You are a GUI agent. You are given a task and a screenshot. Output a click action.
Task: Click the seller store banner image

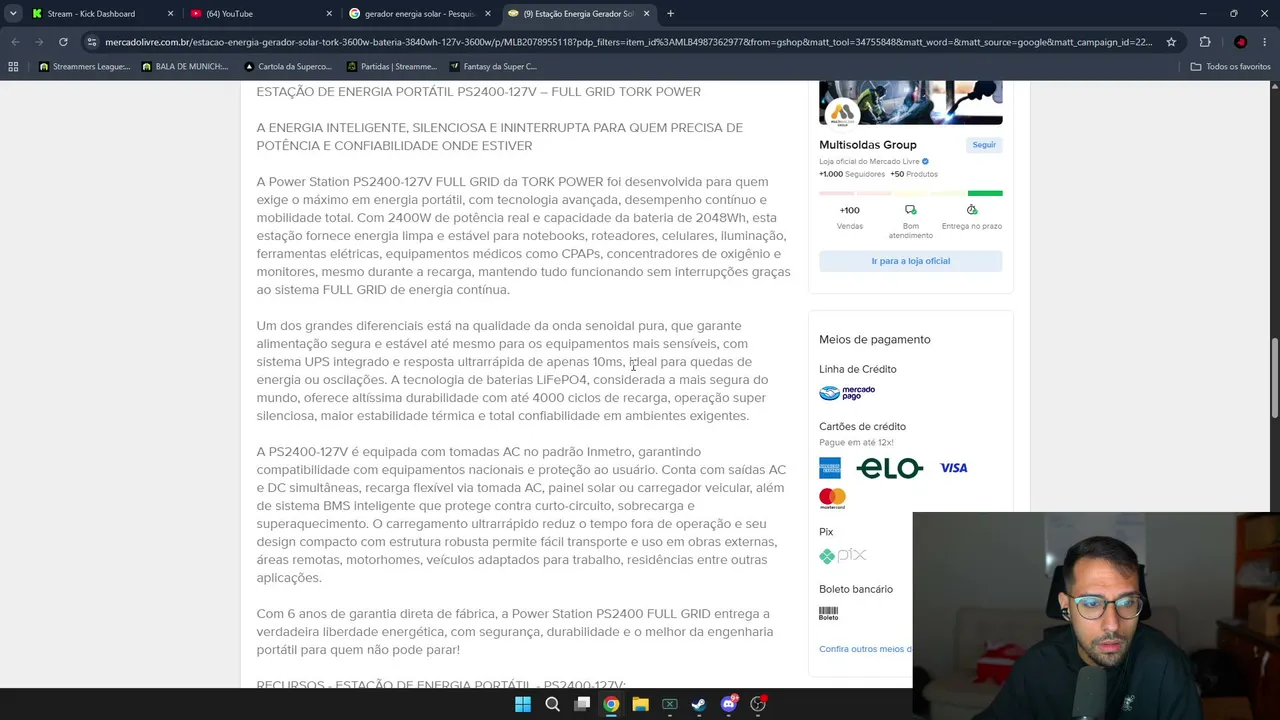tap(910, 103)
